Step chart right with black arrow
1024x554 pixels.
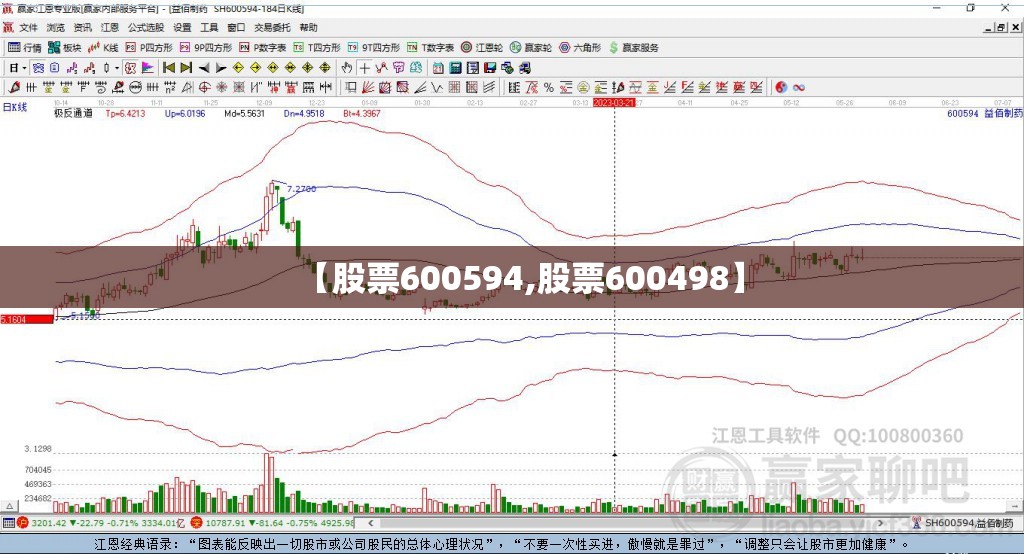221,68
